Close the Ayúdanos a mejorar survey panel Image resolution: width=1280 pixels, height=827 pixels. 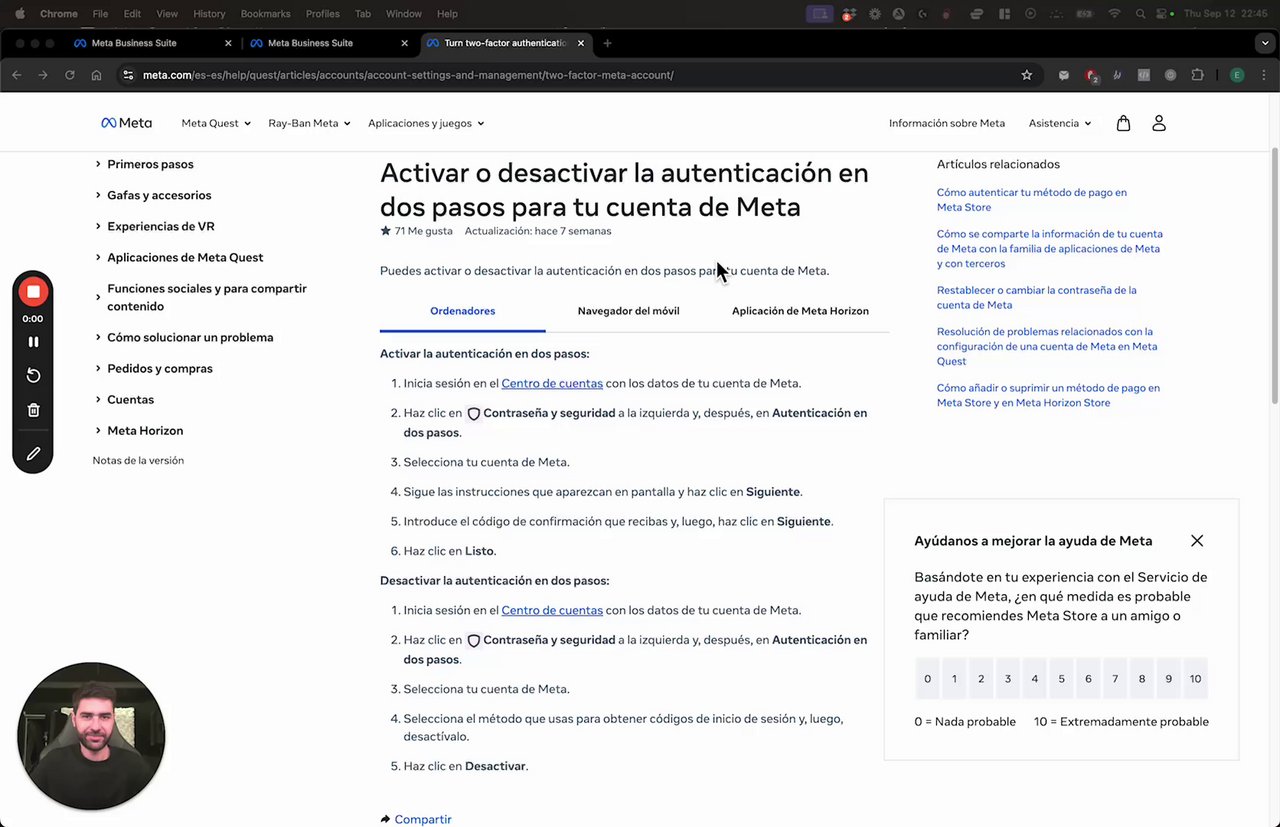pos(1197,541)
